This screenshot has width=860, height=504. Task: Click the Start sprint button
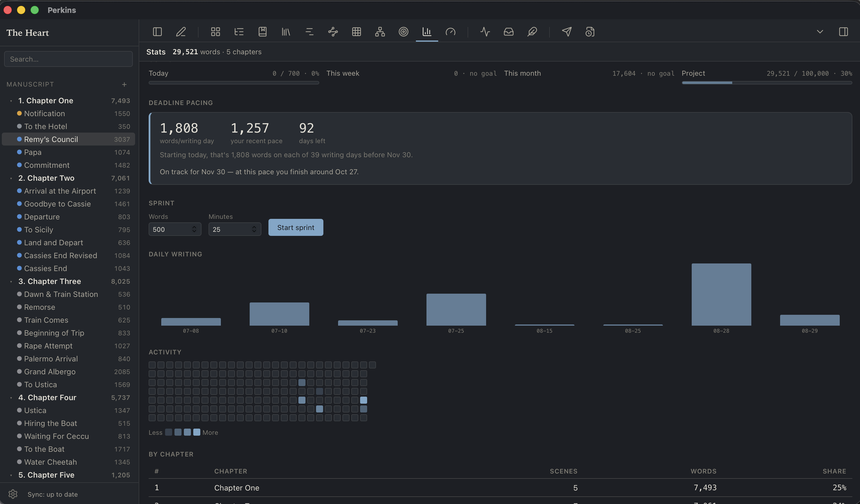coord(296,228)
